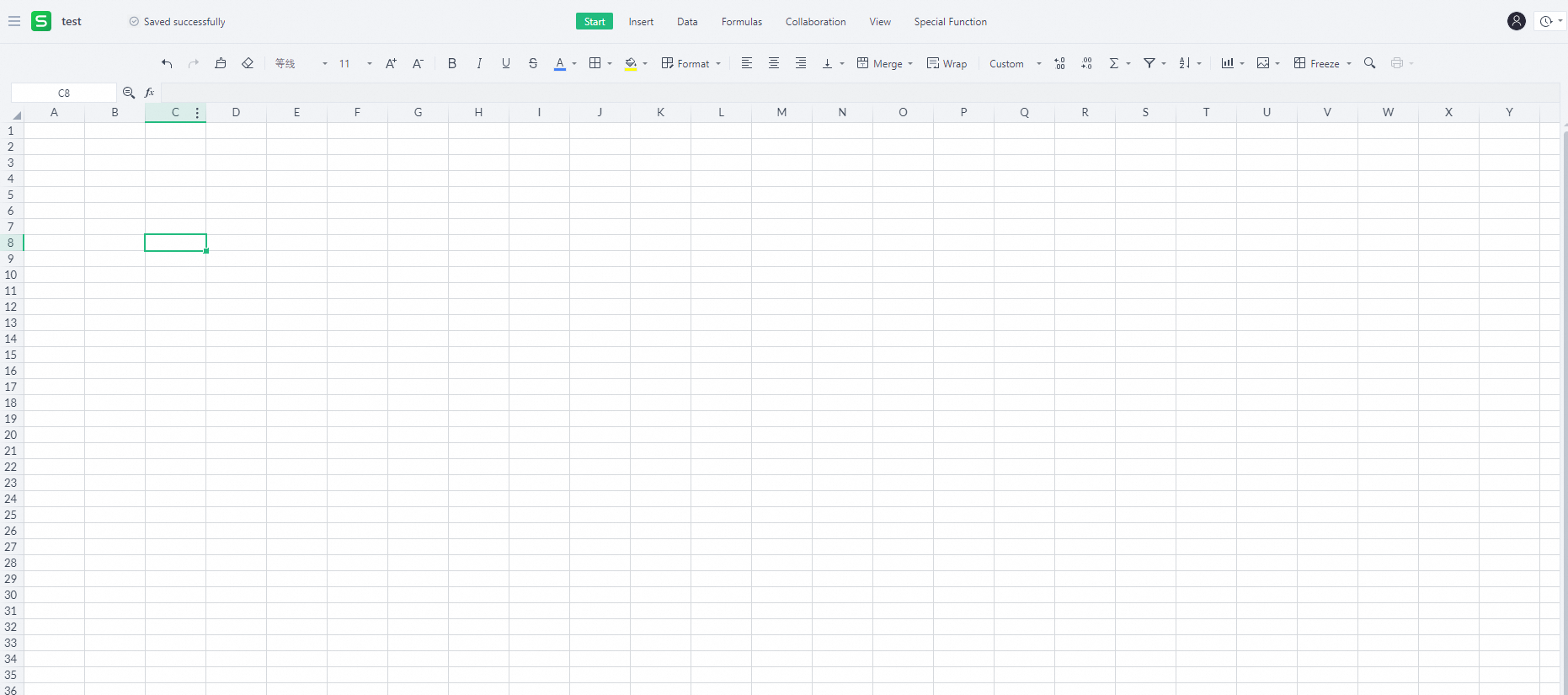
Task: Open font color dropdown arrow
Action: pyautogui.click(x=574, y=64)
